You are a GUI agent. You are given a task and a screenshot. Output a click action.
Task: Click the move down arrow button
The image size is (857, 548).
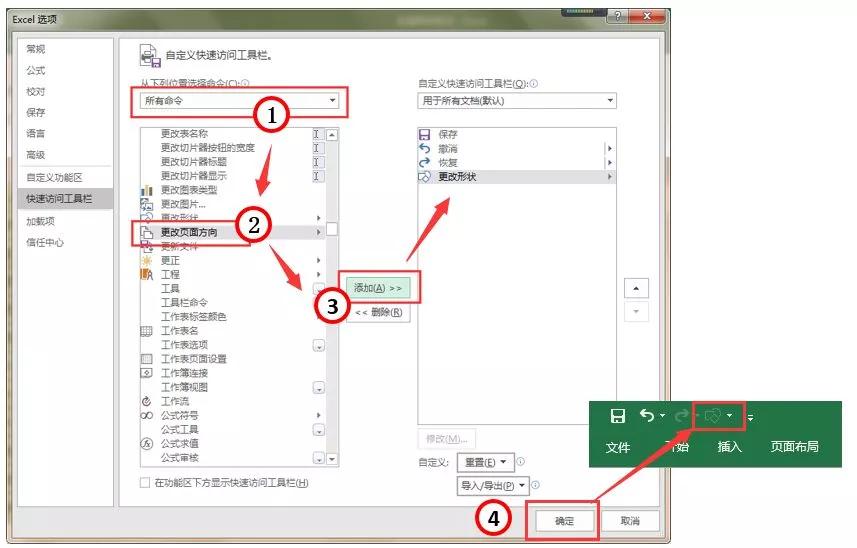[x=636, y=311]
